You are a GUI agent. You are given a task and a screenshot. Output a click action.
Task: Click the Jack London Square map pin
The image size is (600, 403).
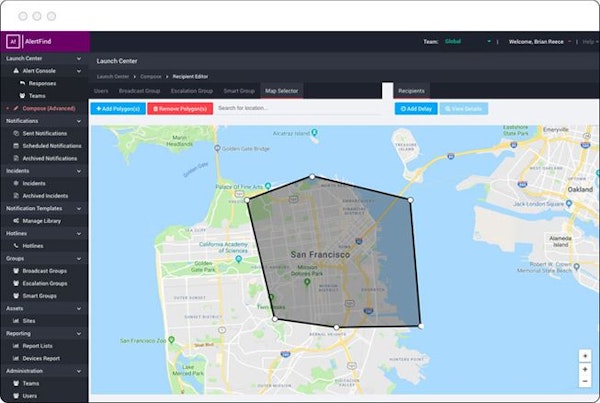coord(569,203)
